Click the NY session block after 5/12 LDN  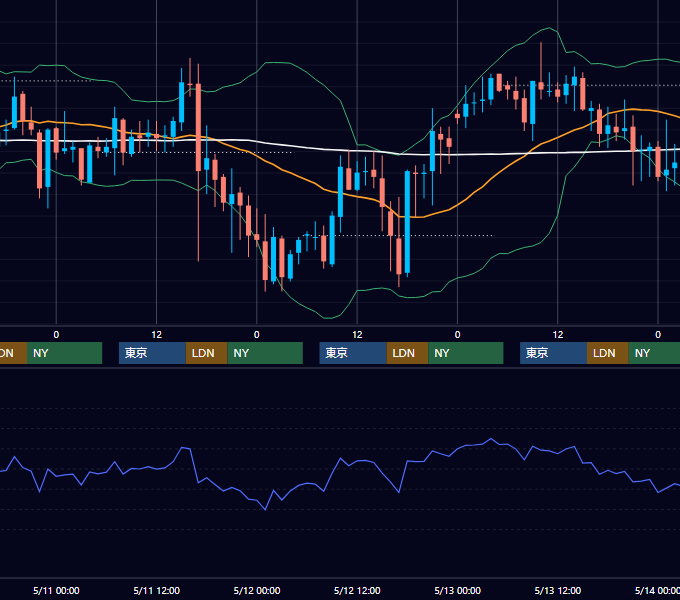[x=466, y=353]
